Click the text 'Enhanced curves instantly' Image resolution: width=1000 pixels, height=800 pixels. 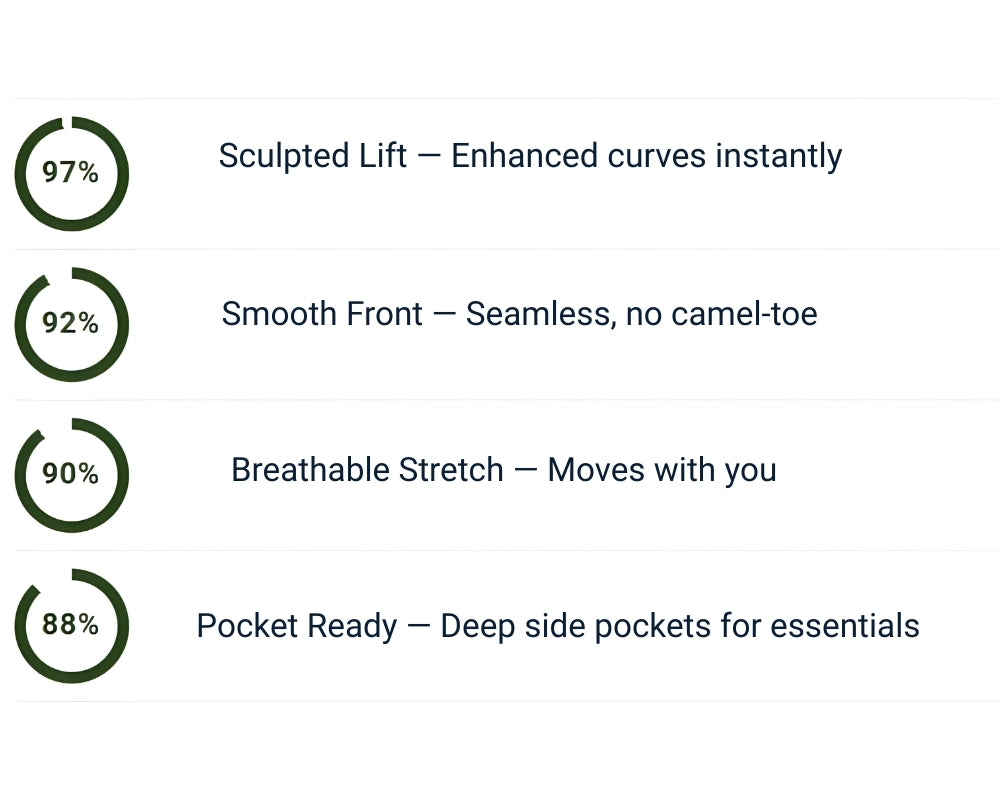646,156
